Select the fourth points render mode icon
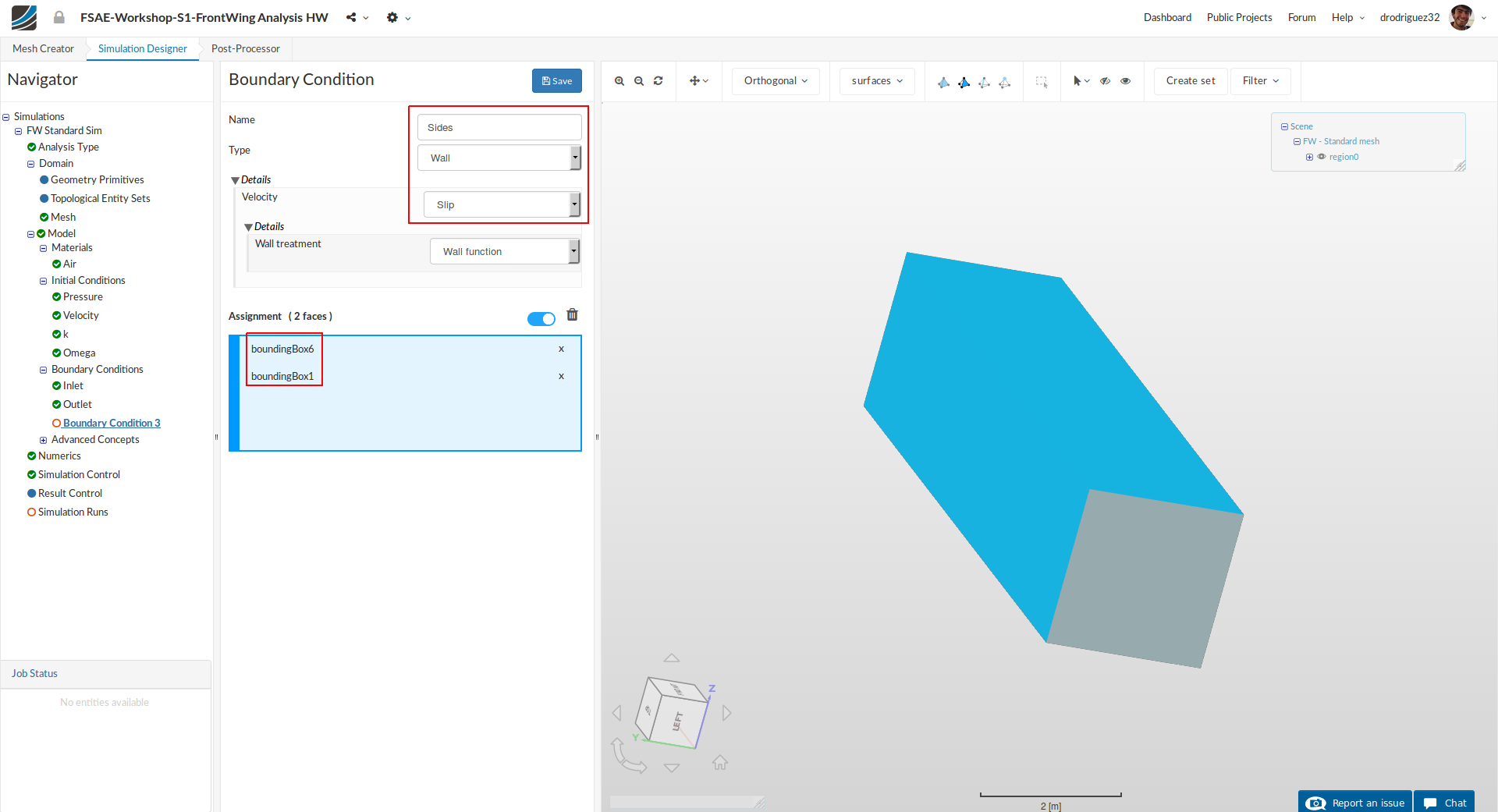This screenshot has height=812, width=1498. [1005, 82]
